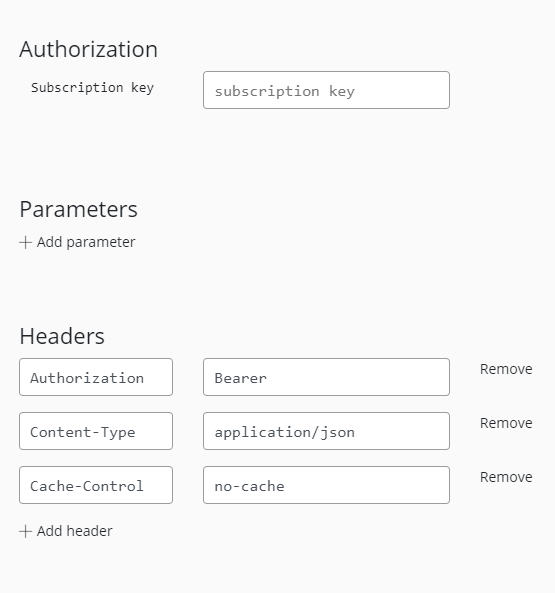Remove the Content-Type header
Image resolution: width=555 pixels, height=593 pixels.
click(x=506, y=423)
